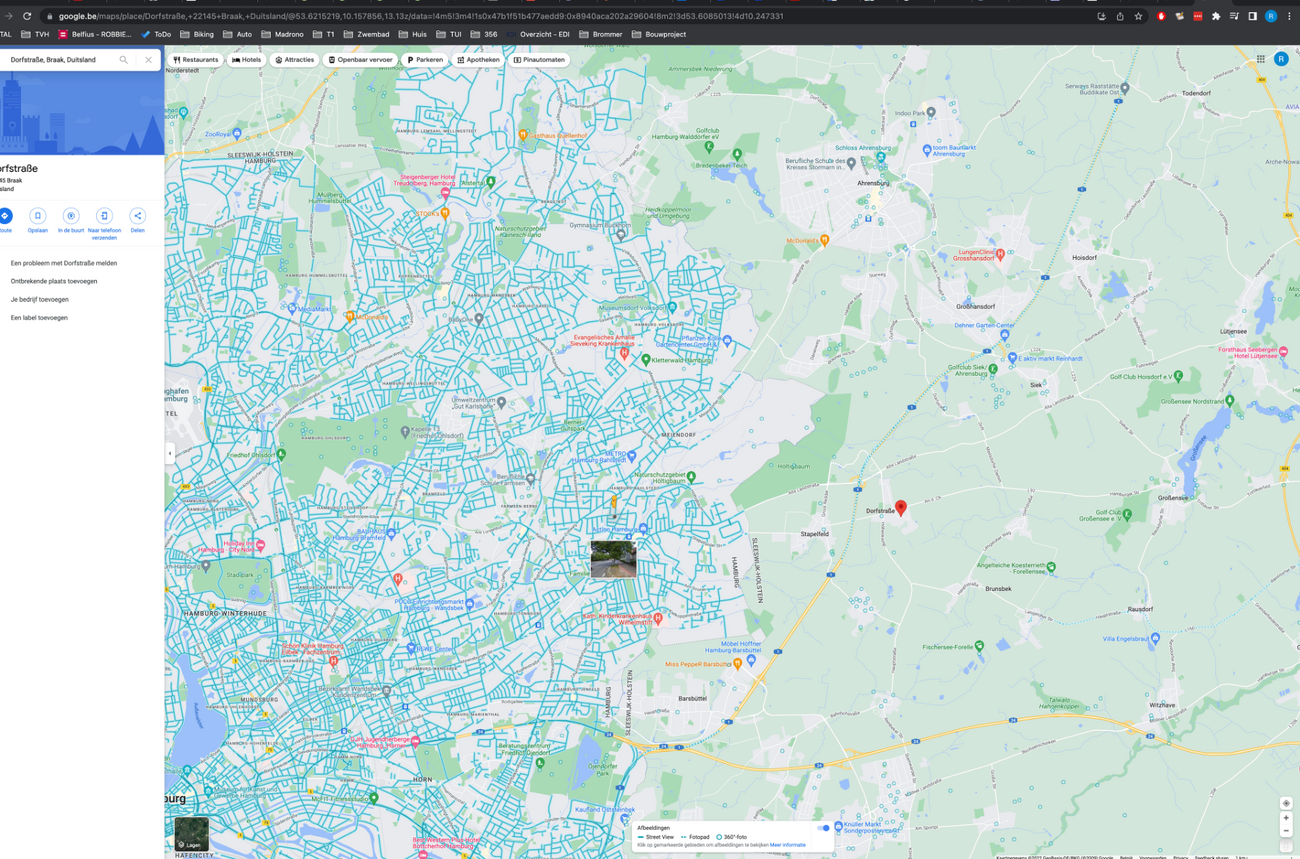The height and width of the screenshot is (859, 1300).
Task: Get directions with the Route icon
Action: 5,216
